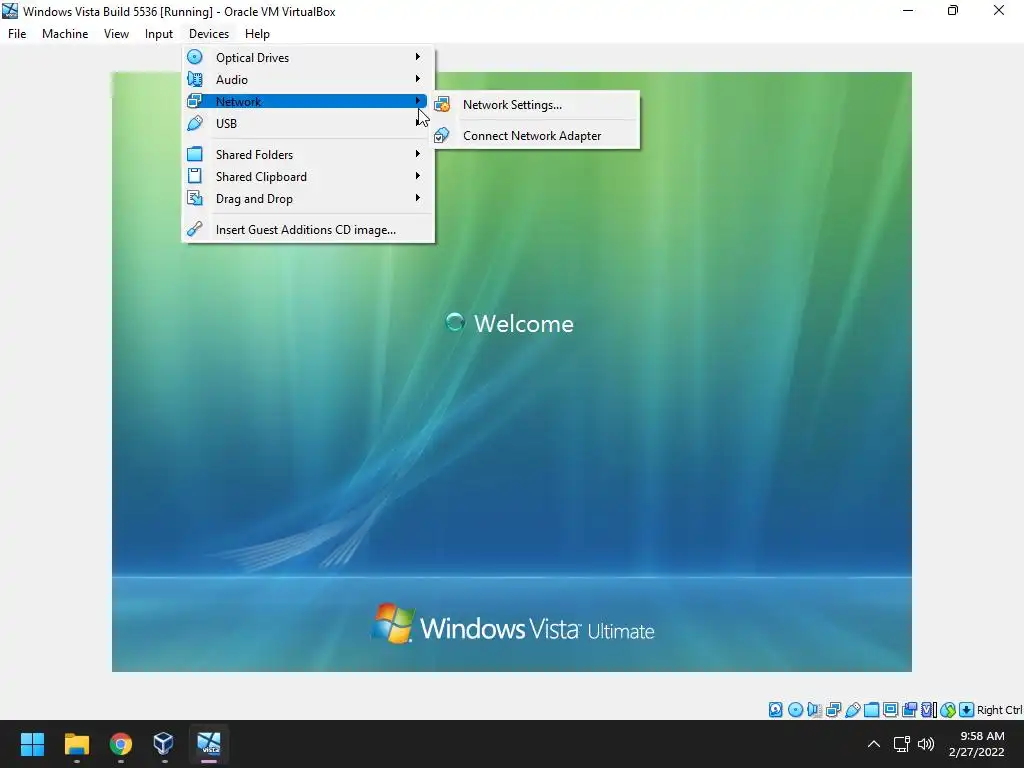
Task: Click the Optical Drives disc icon in menu
Action: point(195,57)
